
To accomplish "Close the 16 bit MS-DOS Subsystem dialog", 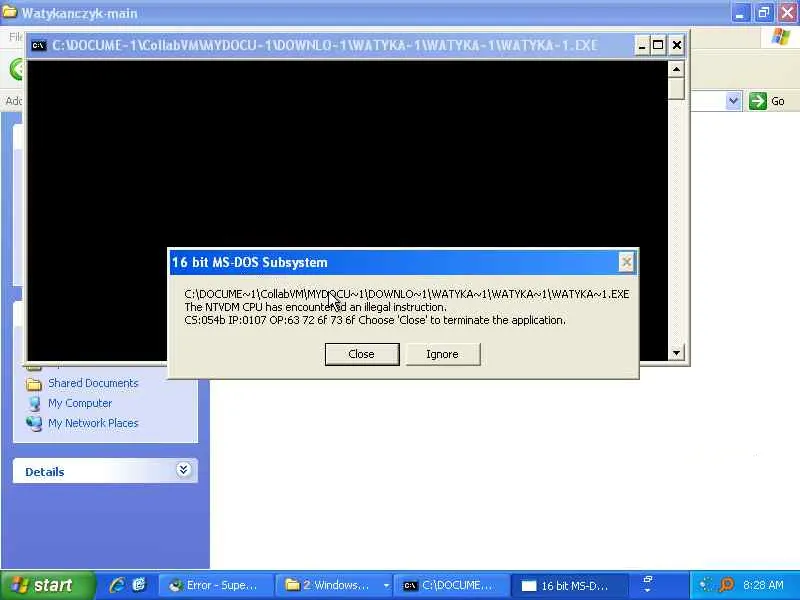I will [627, 262].
